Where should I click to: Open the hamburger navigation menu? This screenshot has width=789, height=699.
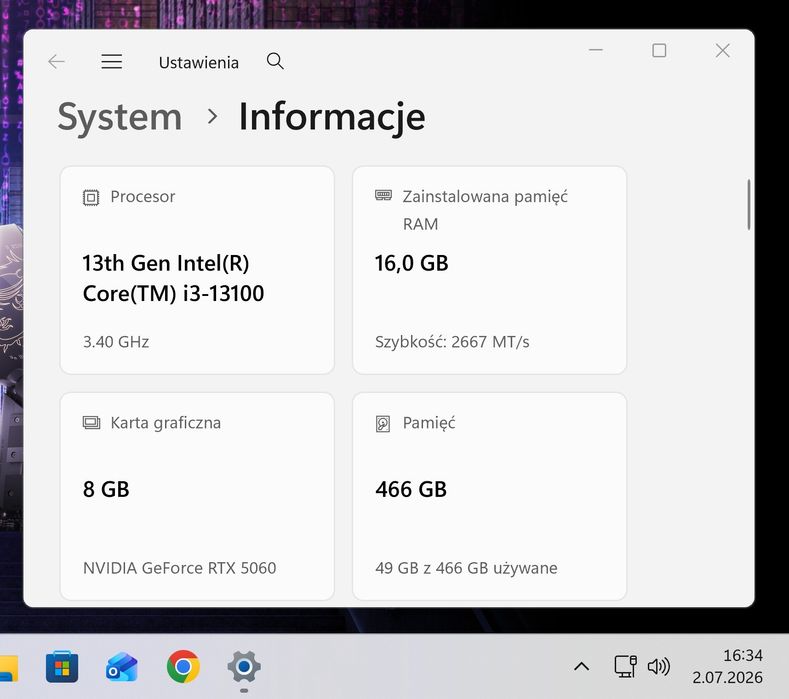click(x=111, y=61)
